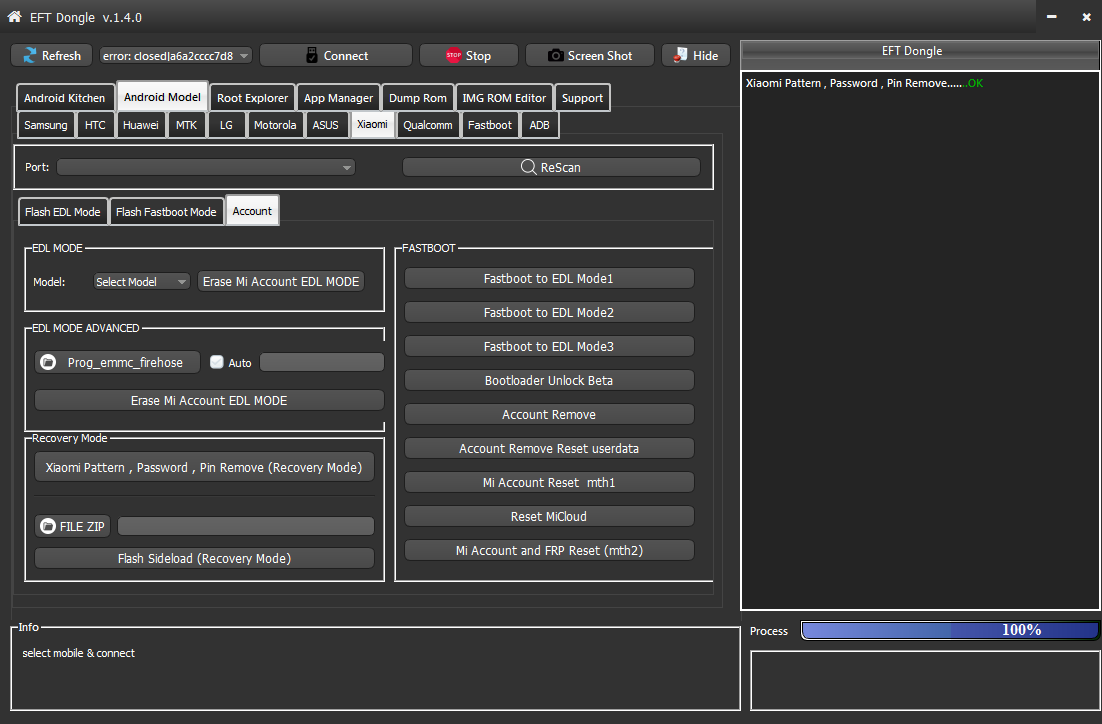The width and height of the screenshot is (1102, 724).
Task: Open the Select Model dropdown
Action: 141,282
